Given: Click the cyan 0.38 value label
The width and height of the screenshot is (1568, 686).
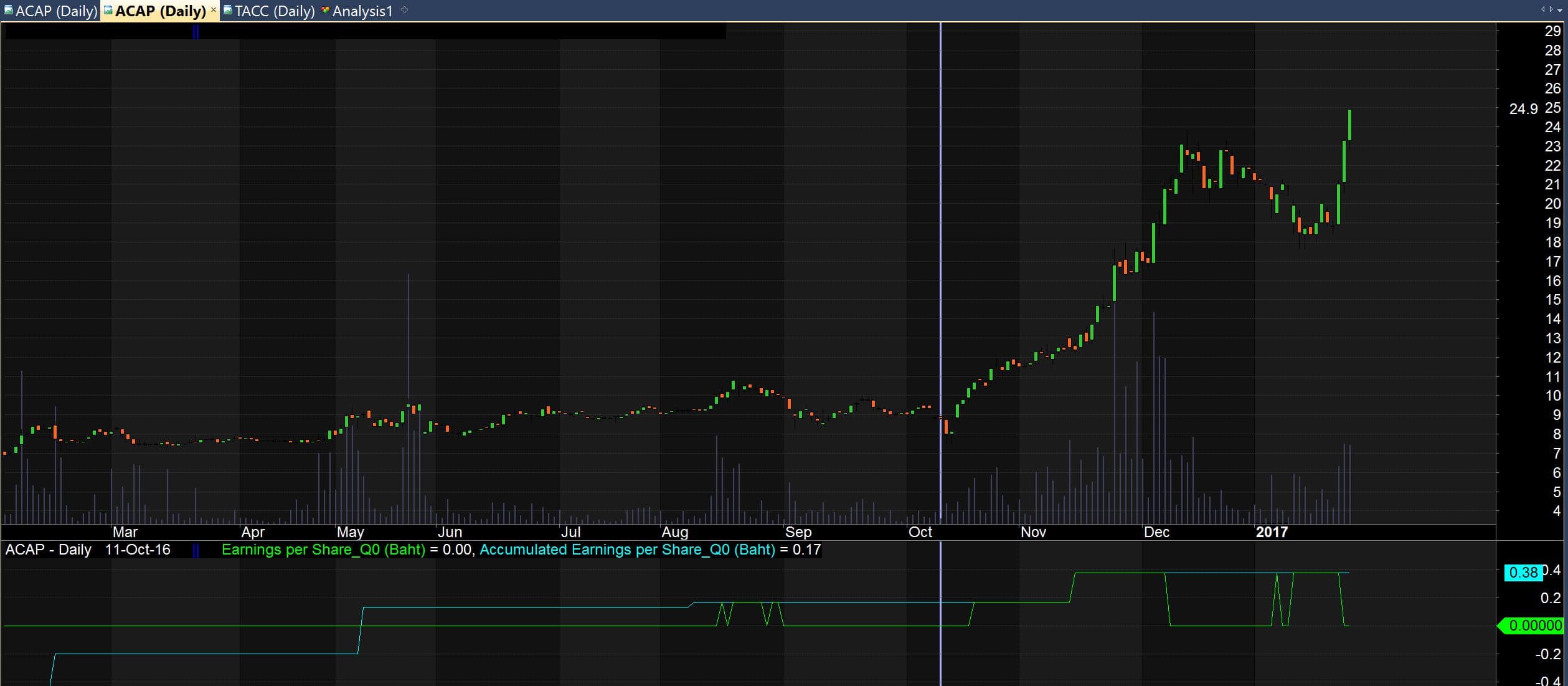Looking at the screenshot, I should tap(1523, 572).
